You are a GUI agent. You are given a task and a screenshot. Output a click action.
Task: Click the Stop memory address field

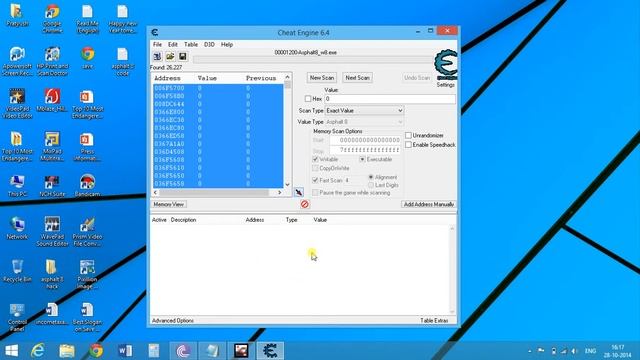pyautogui.click(x=365, y=150)
